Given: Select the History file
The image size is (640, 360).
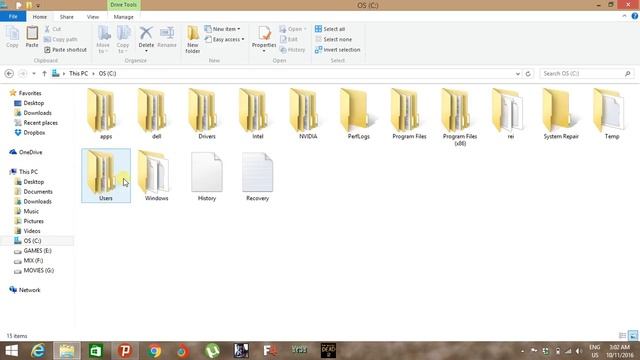Looking at the screenshot, I should [x=207, y=176].
